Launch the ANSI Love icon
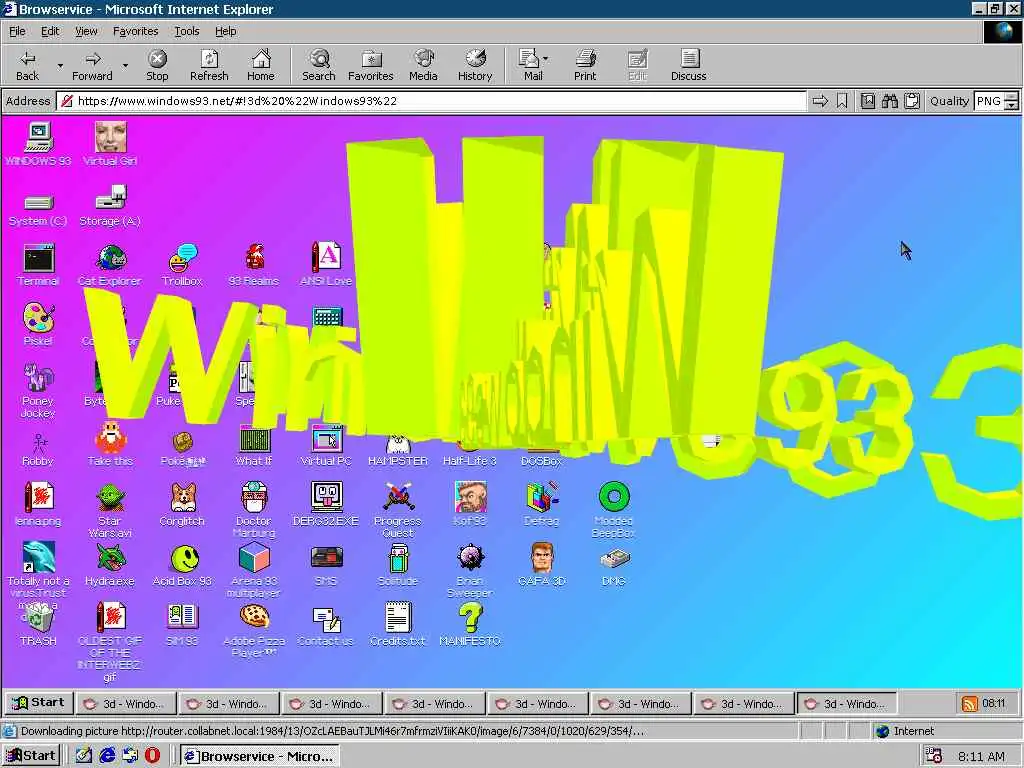The image size is (1024, 768). [326, 264]
